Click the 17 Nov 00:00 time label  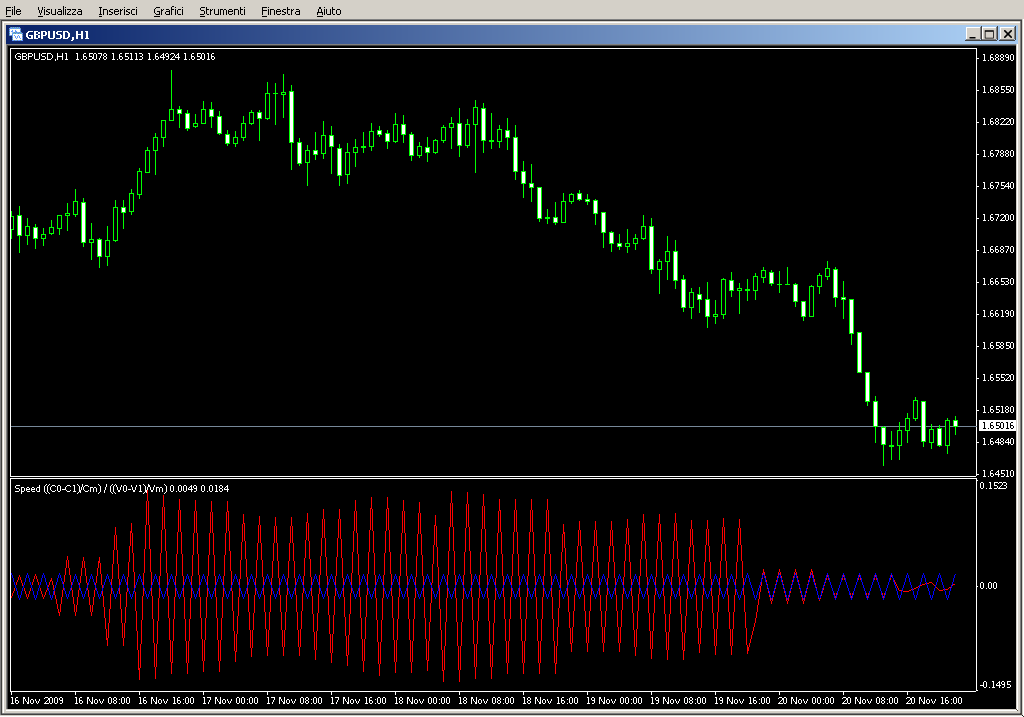click(230, 701)
